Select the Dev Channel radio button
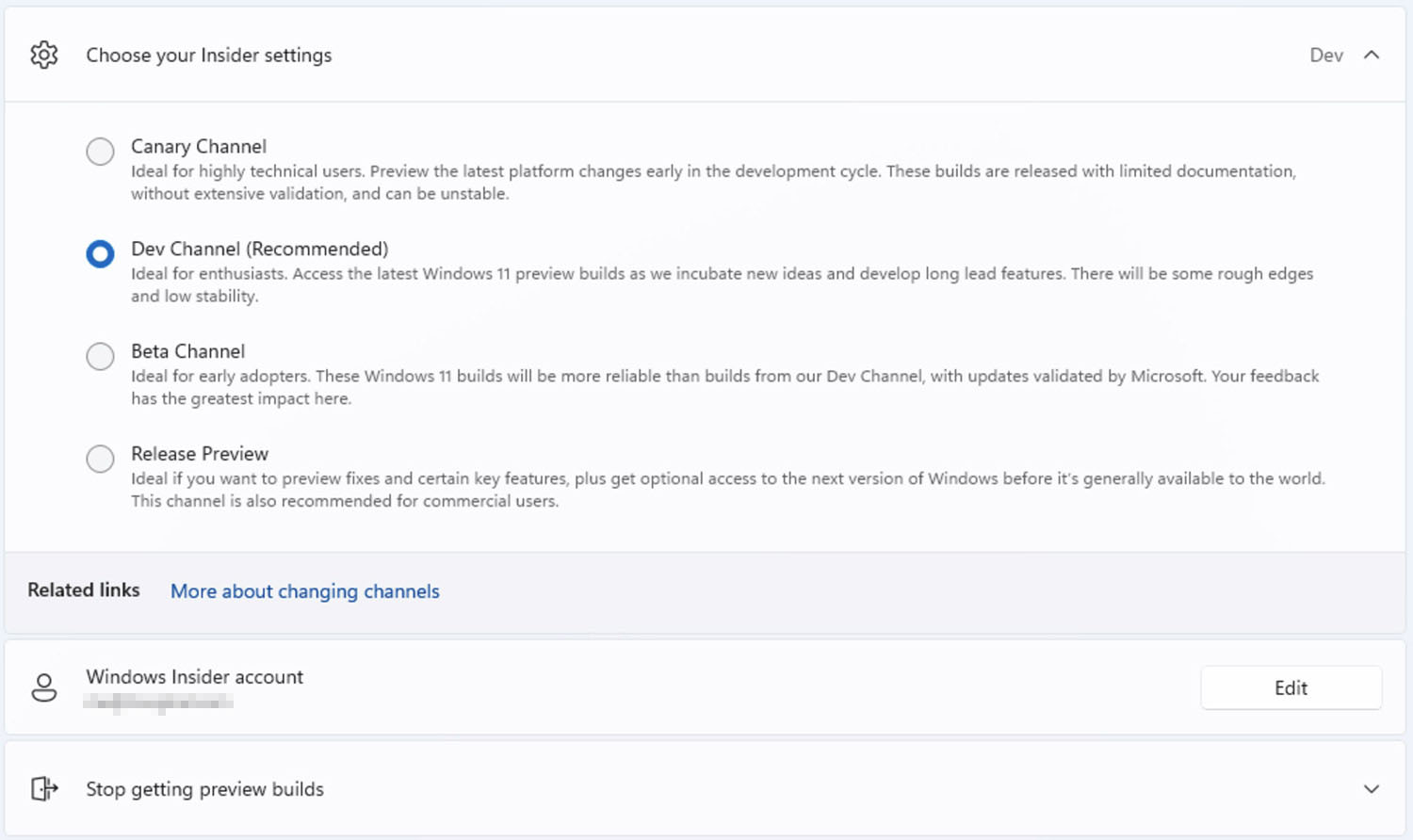This screenshot has width=1413, height=840. click(x=100, y=253)
